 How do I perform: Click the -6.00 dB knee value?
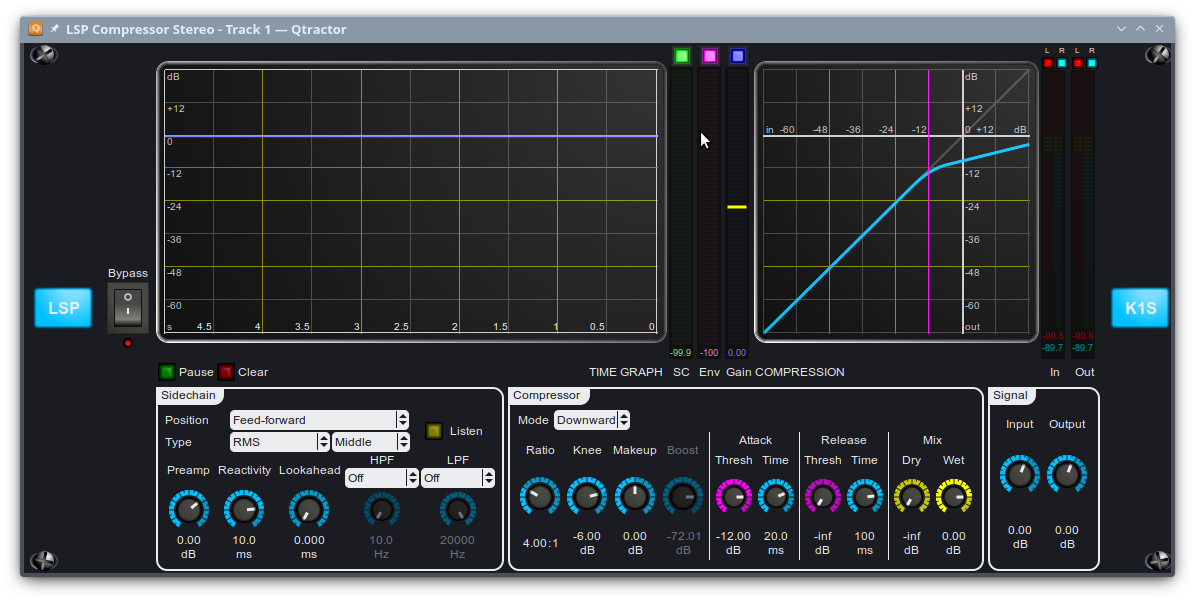pos(587,536)
